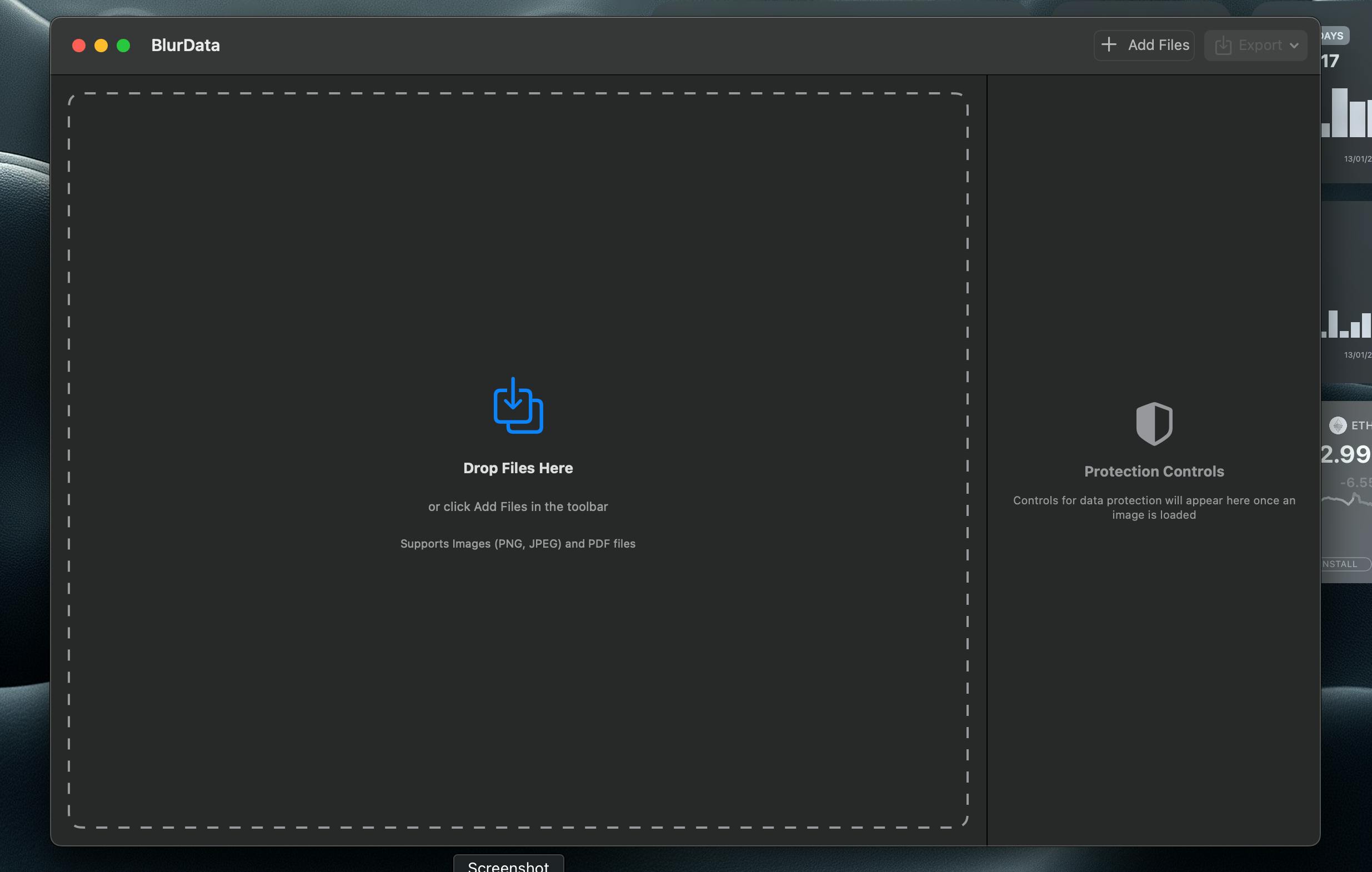Click the Protection Controls heading
This screenshot has height=872, width=1372.
[x=1154, y=471]
